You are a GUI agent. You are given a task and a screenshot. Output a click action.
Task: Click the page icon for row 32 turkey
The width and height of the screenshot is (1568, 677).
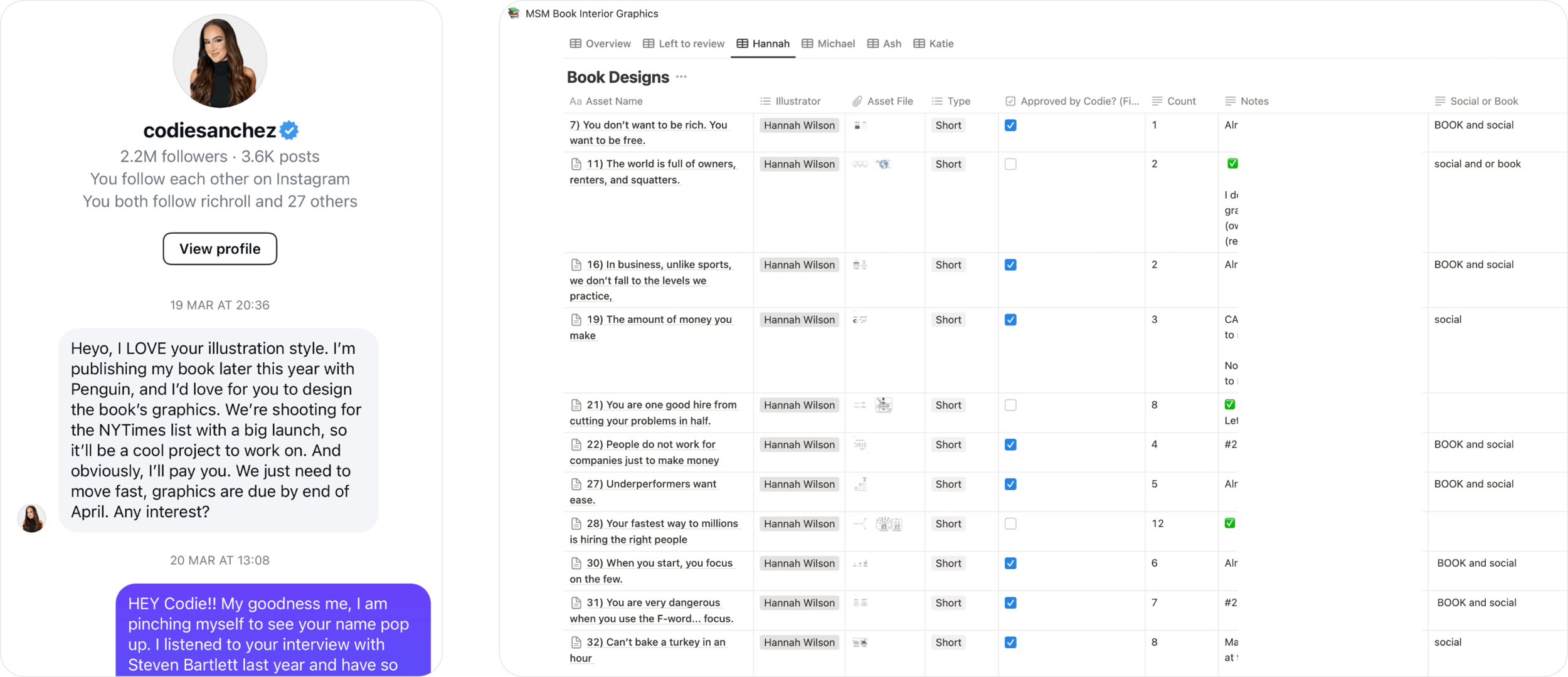tap(576, 643)
